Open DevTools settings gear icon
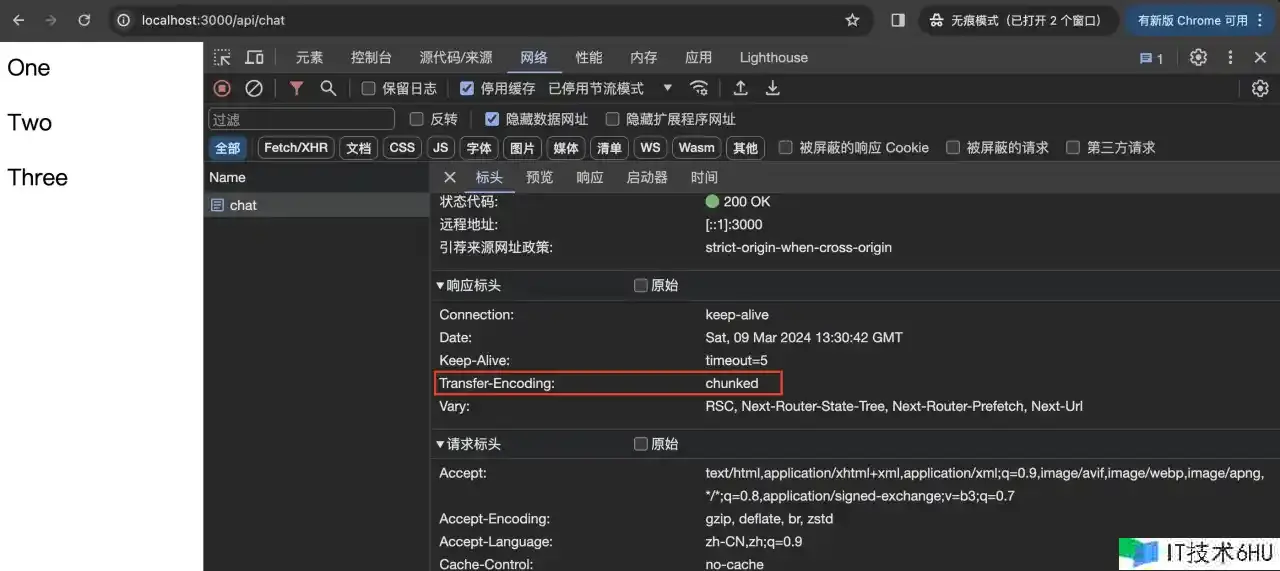This screenshot has height=571, width=1280. tap(1198, 57)
